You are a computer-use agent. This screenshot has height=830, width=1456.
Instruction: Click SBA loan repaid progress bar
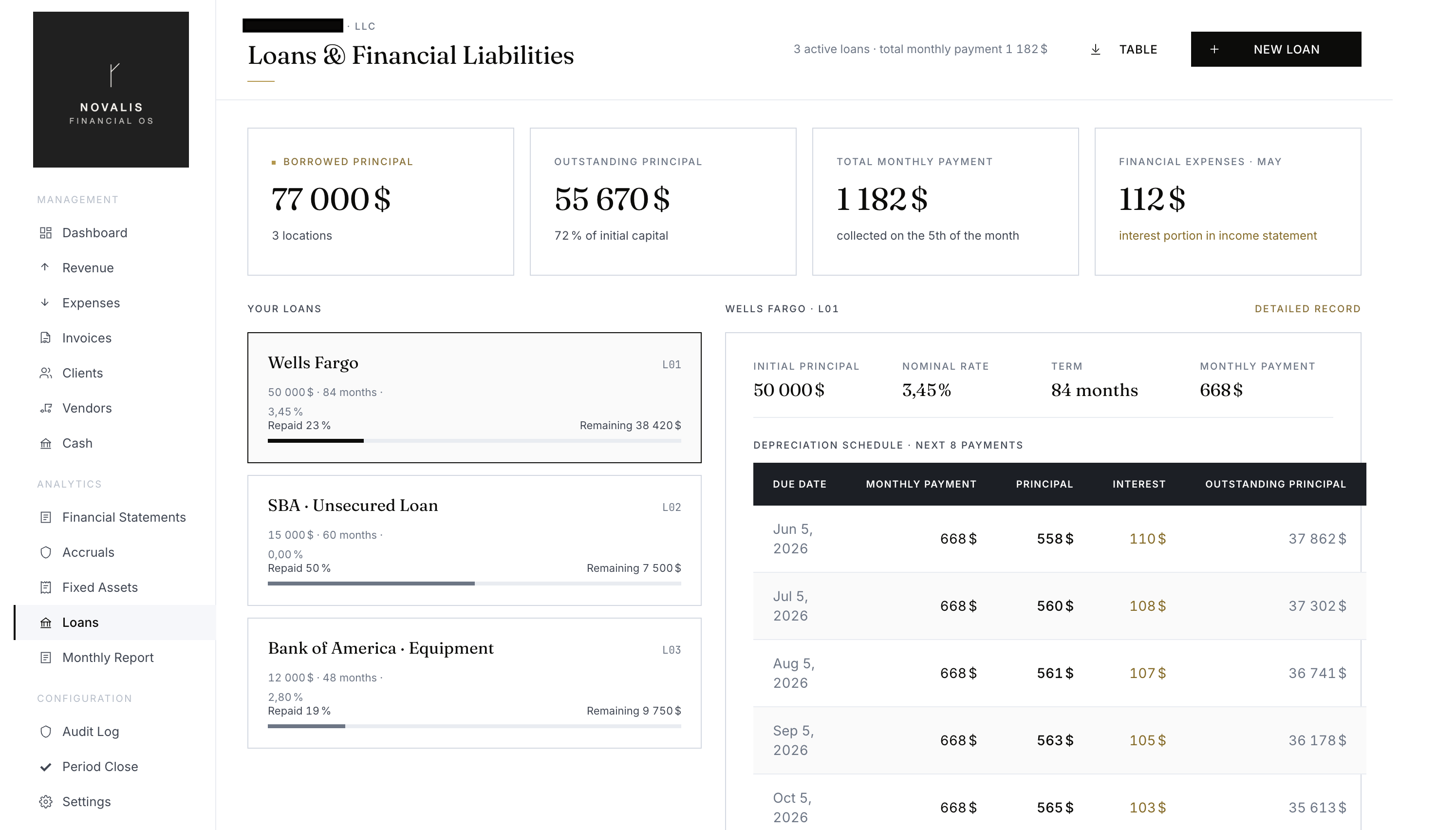click(x=474, y=583)
